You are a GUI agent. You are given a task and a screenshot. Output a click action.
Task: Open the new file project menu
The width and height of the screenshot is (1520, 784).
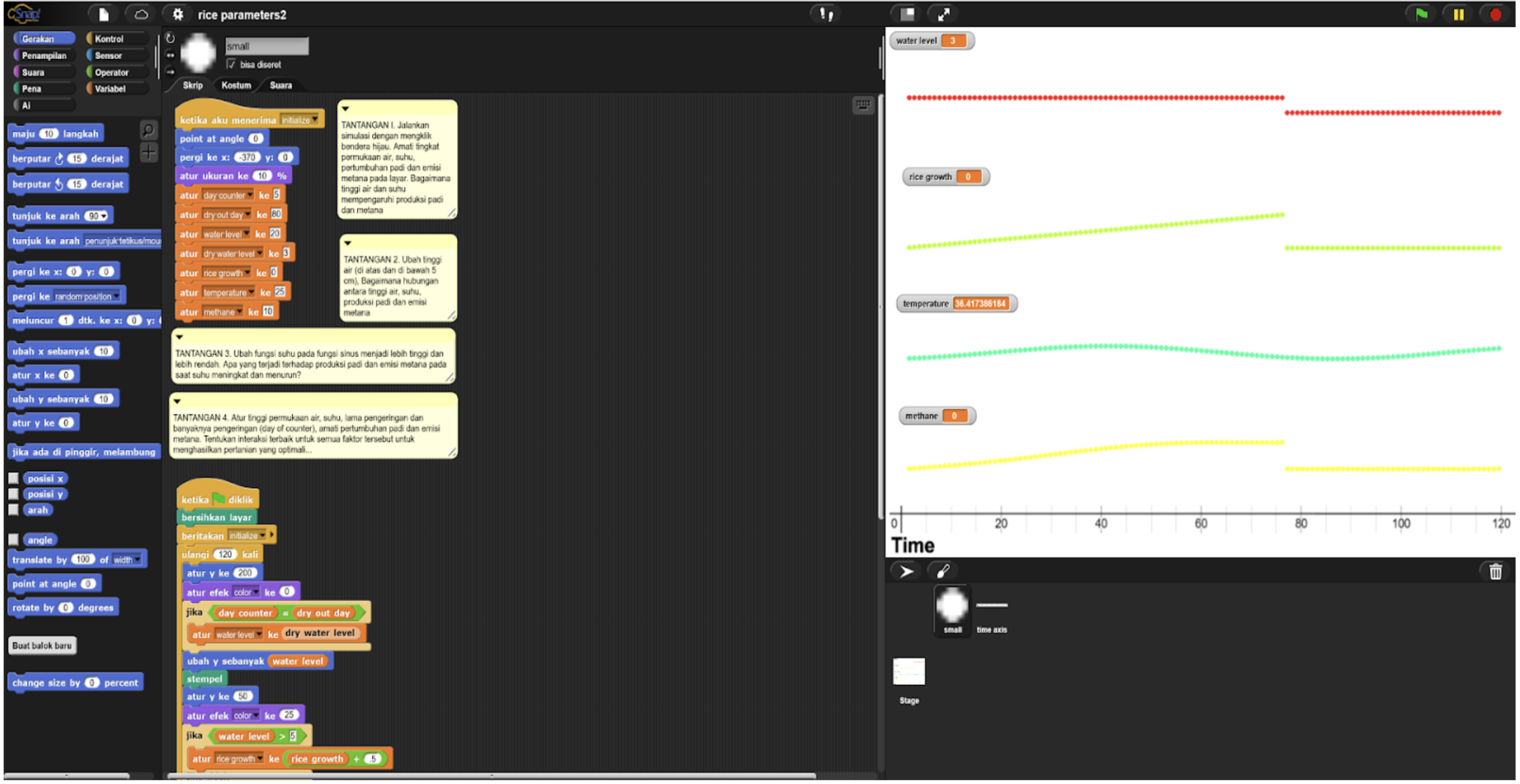coord(104,14)
